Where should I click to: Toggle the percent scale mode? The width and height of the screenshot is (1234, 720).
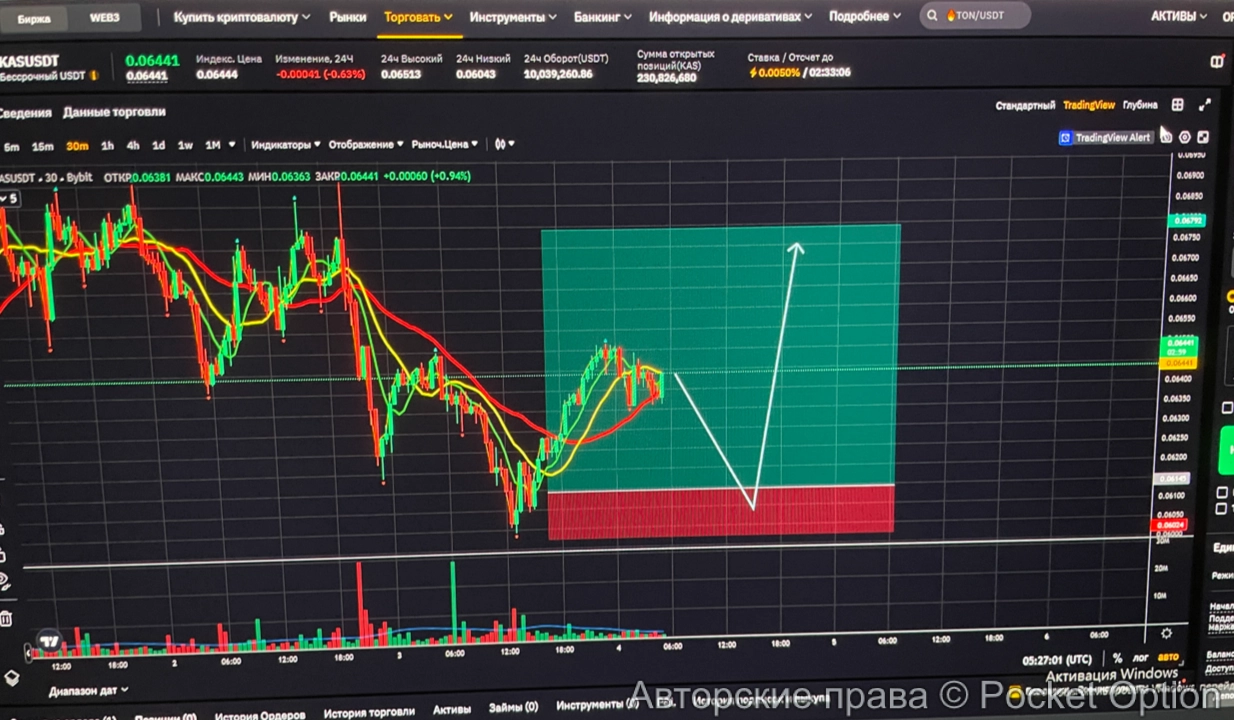[1117, 658]
